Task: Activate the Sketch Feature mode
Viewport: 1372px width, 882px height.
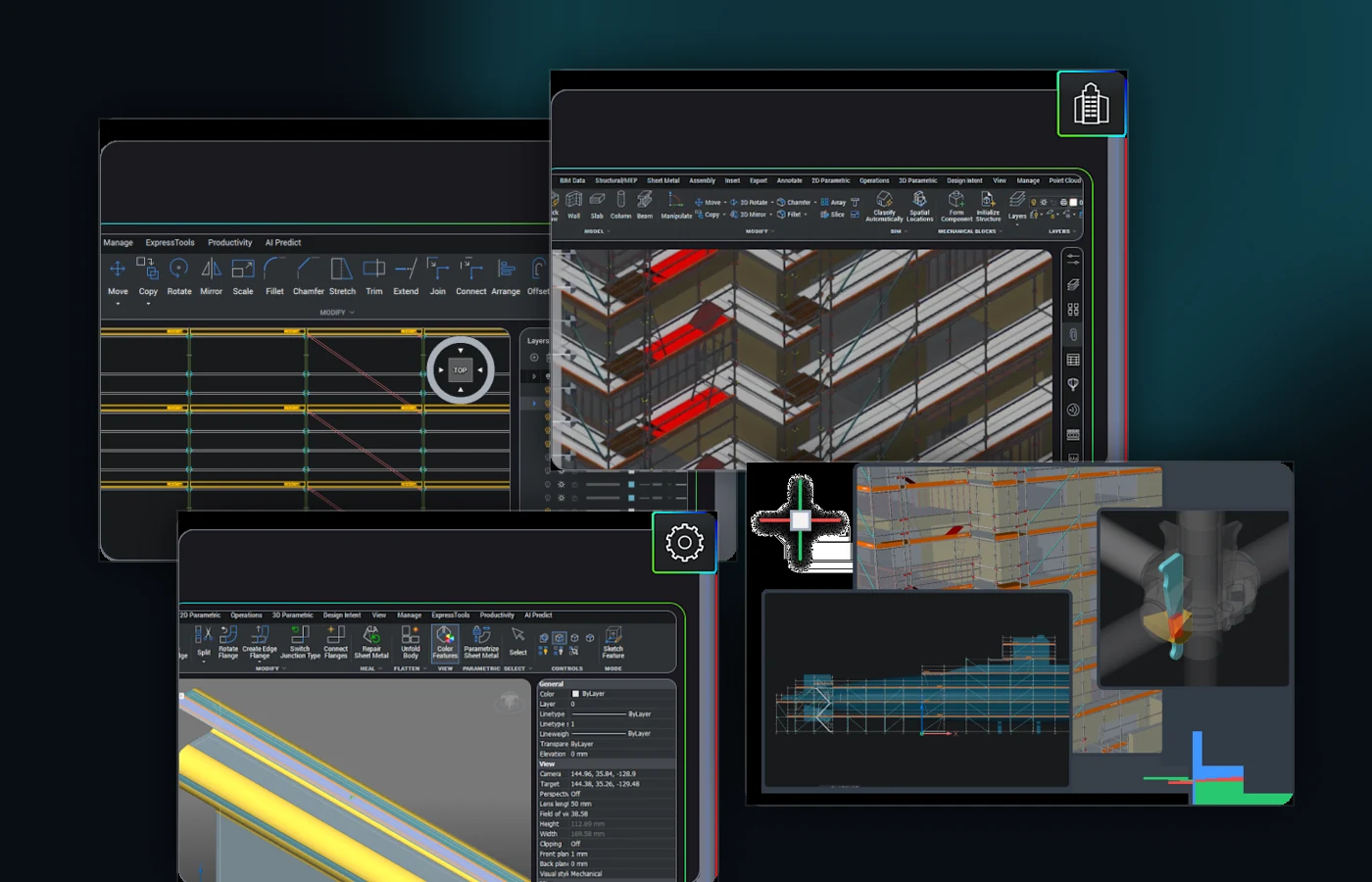Action: tap(613, 643)
